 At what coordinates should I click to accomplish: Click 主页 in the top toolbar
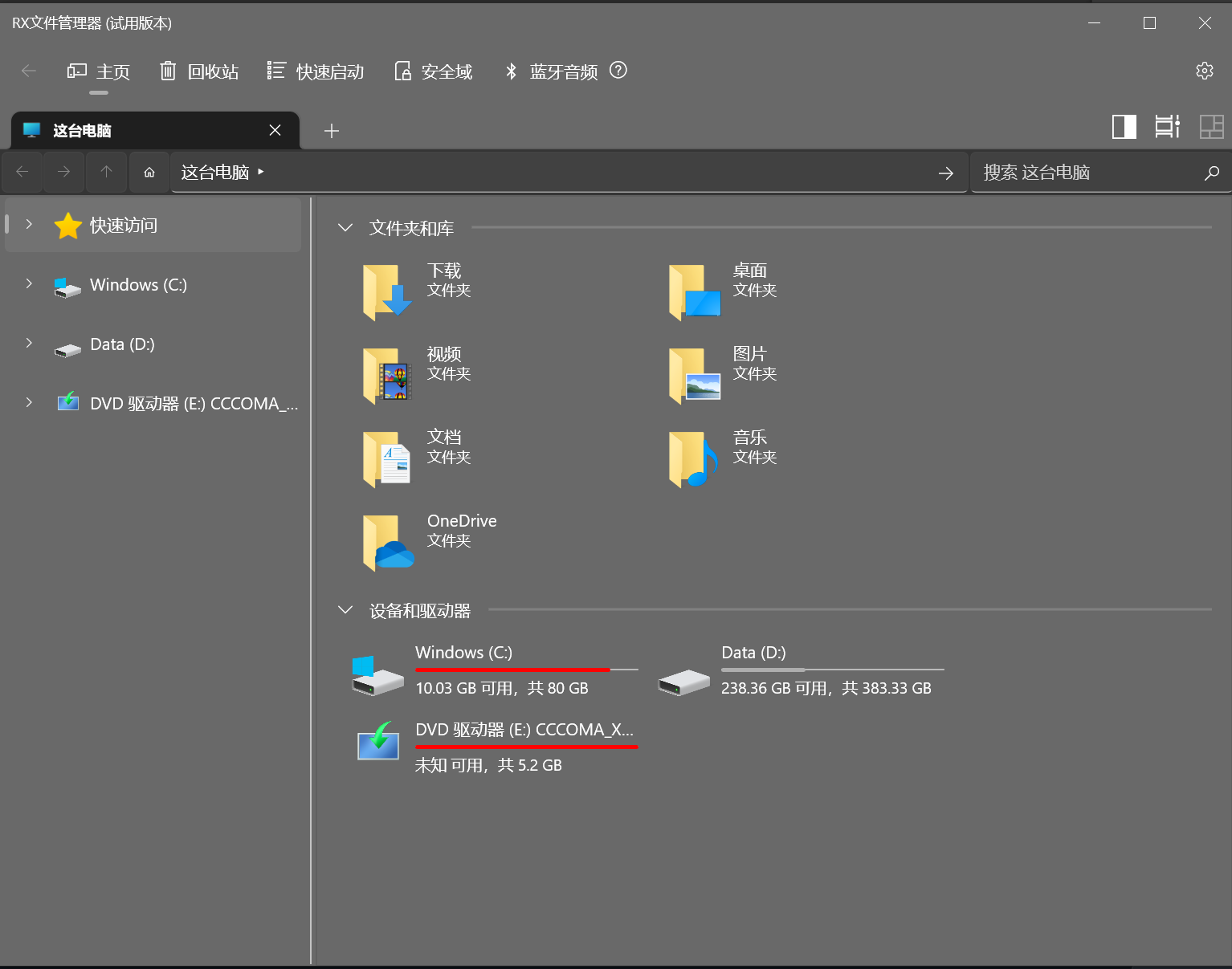99,71
